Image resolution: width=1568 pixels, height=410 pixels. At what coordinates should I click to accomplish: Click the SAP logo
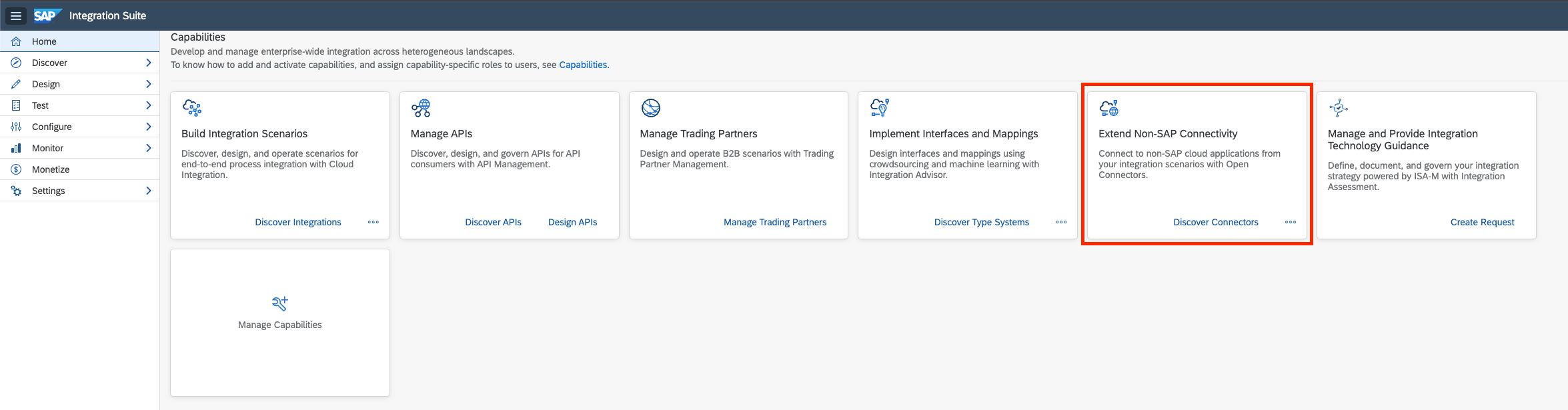(x=47, y=15)
